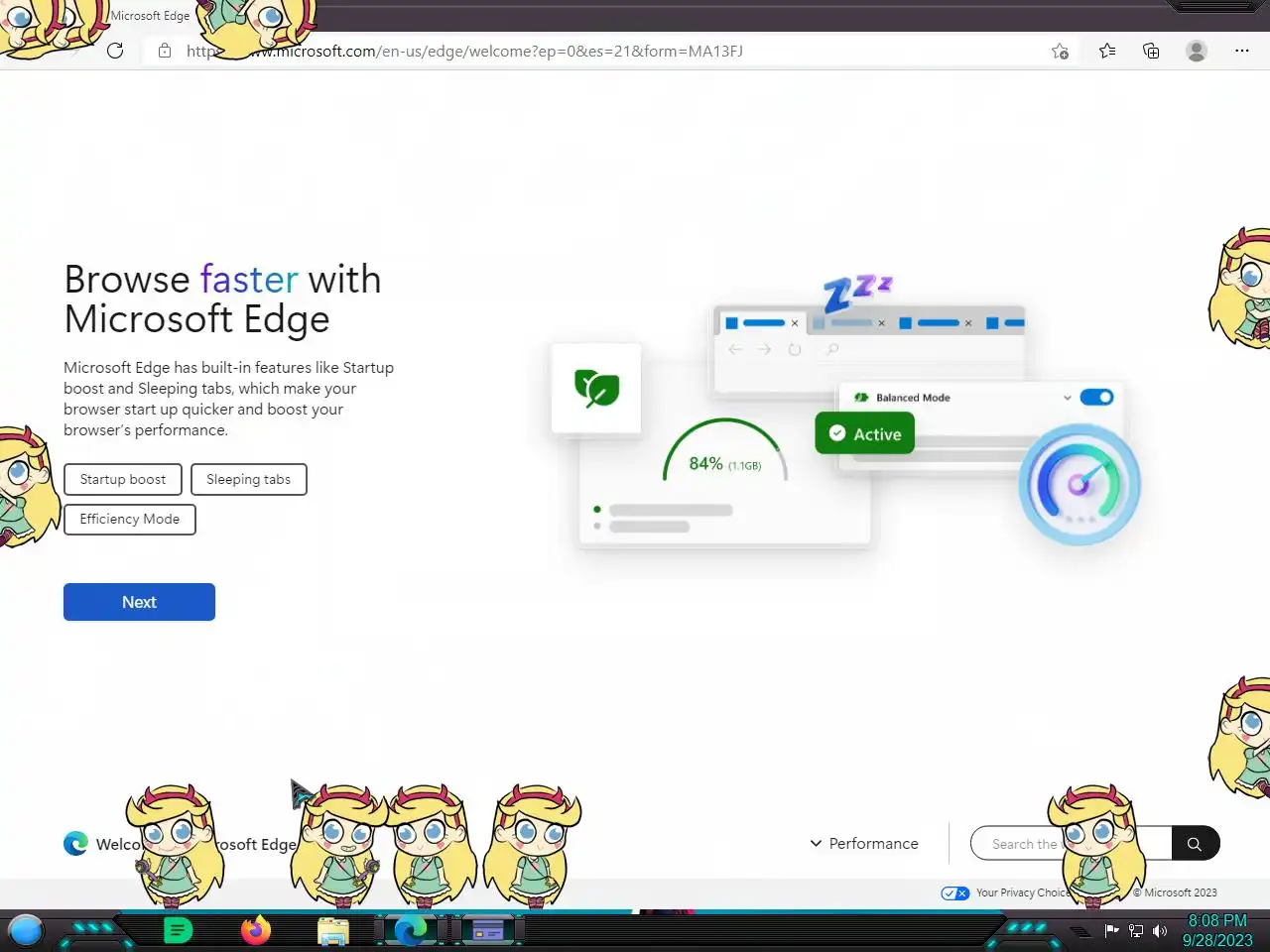
Task: Click the Microsoft Edge tab title
Action: click(x=150, y=16)
